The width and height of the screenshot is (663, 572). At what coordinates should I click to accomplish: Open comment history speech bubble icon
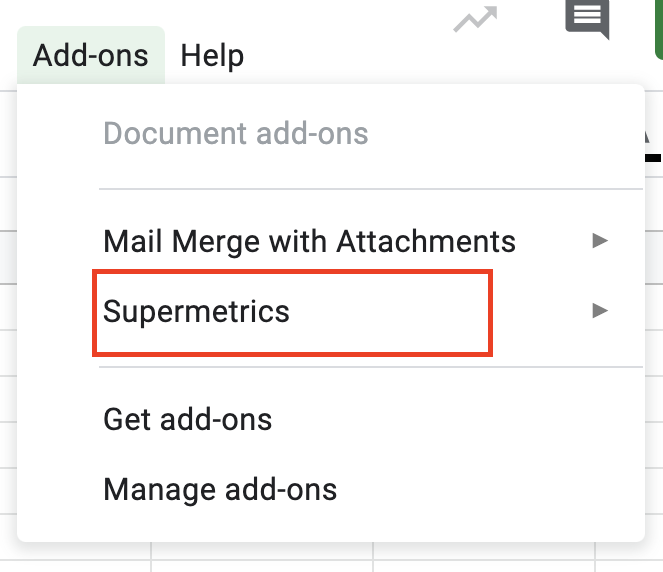pos(587,19)
